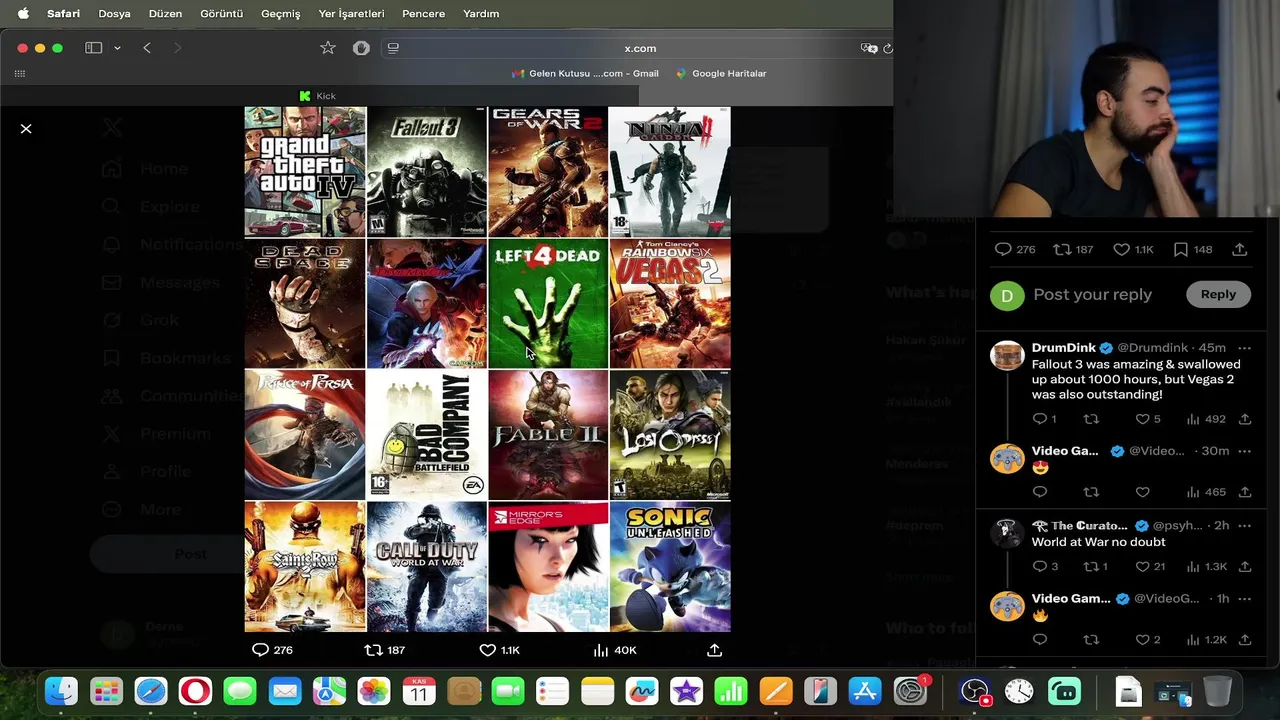Open the sidebar dropdown chevron in Safari
1280x720 pixels.
pyautogui.click(x=117, y=48)
